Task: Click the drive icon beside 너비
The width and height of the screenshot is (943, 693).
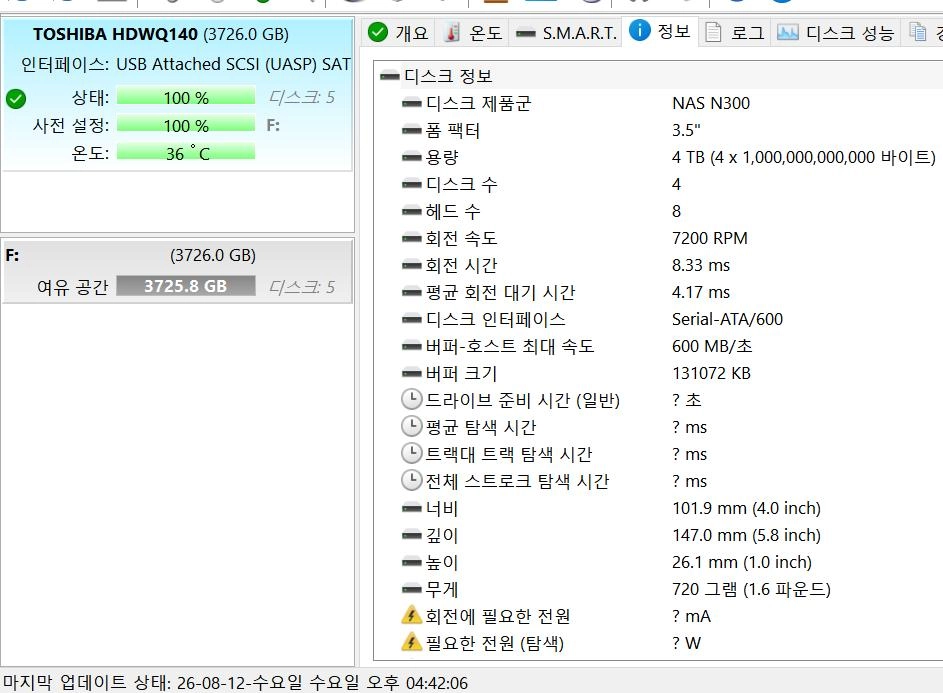Action: pos(411,509)
